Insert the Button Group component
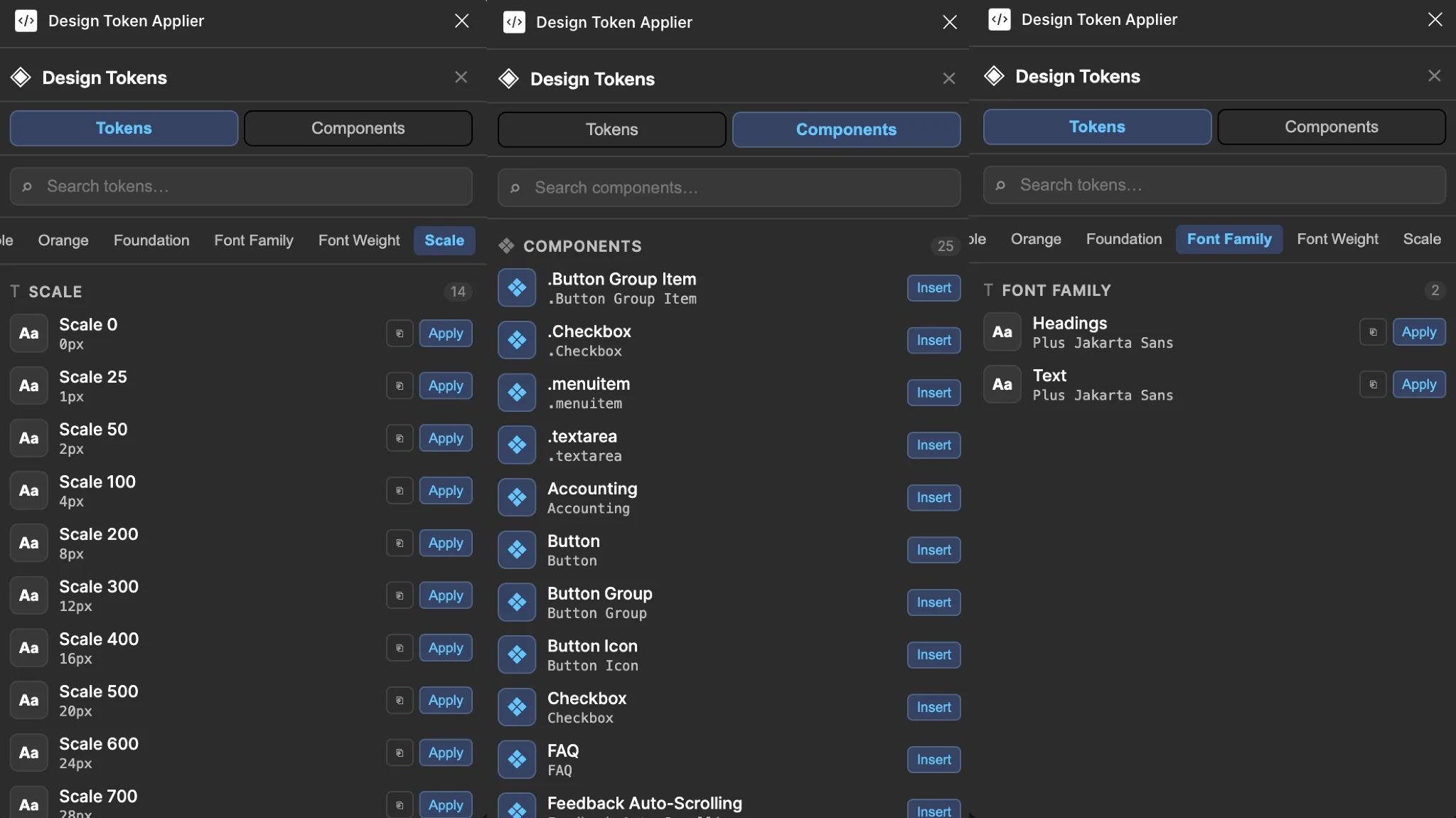The image size is (1456, 818). pos(933,602)
